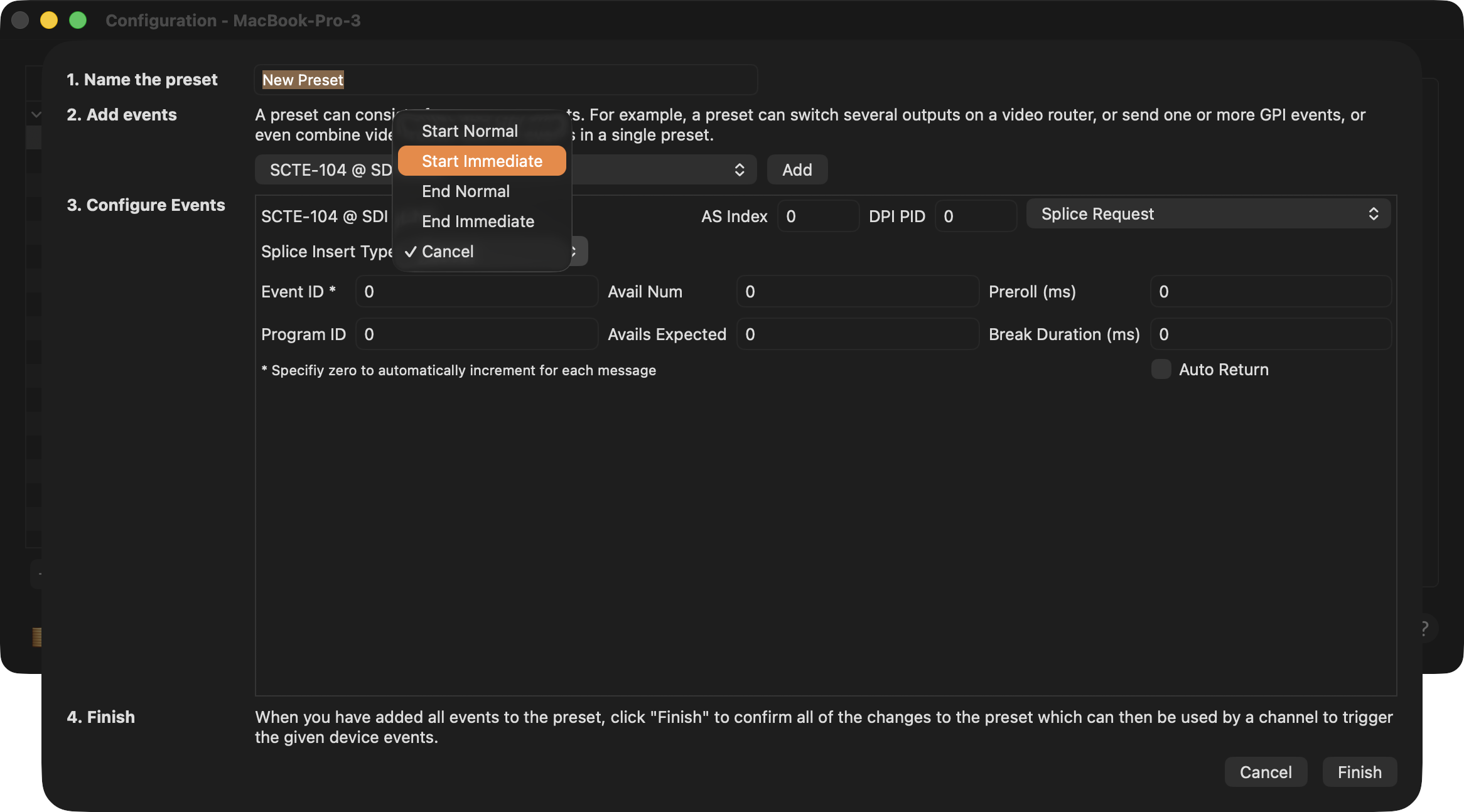
Task: Click the Finish button
Action: [x=1359, y=772]
